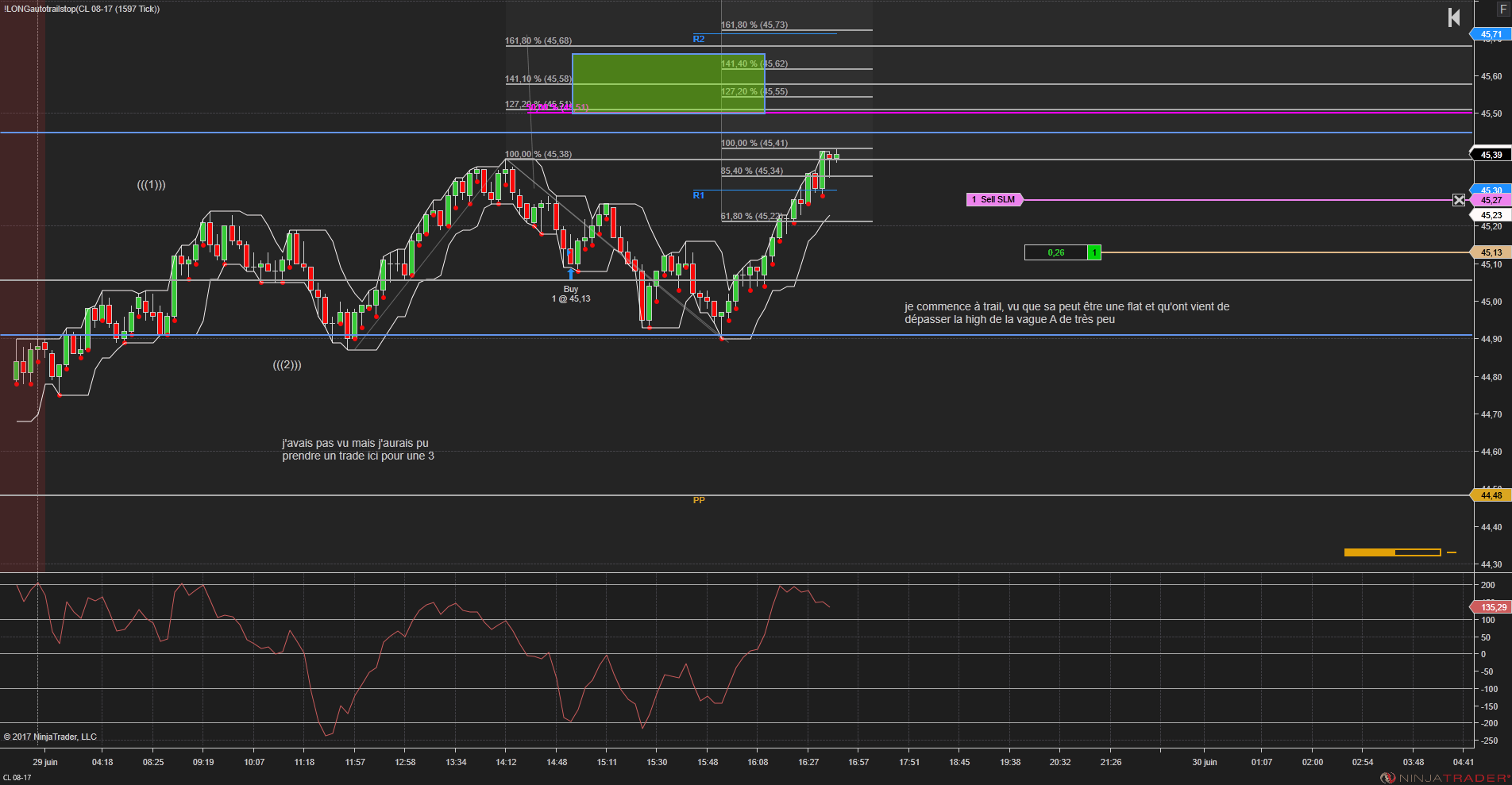Click the F button in top-right corner
Viewport: 1512px width, 785px height.
[1502, 8]
